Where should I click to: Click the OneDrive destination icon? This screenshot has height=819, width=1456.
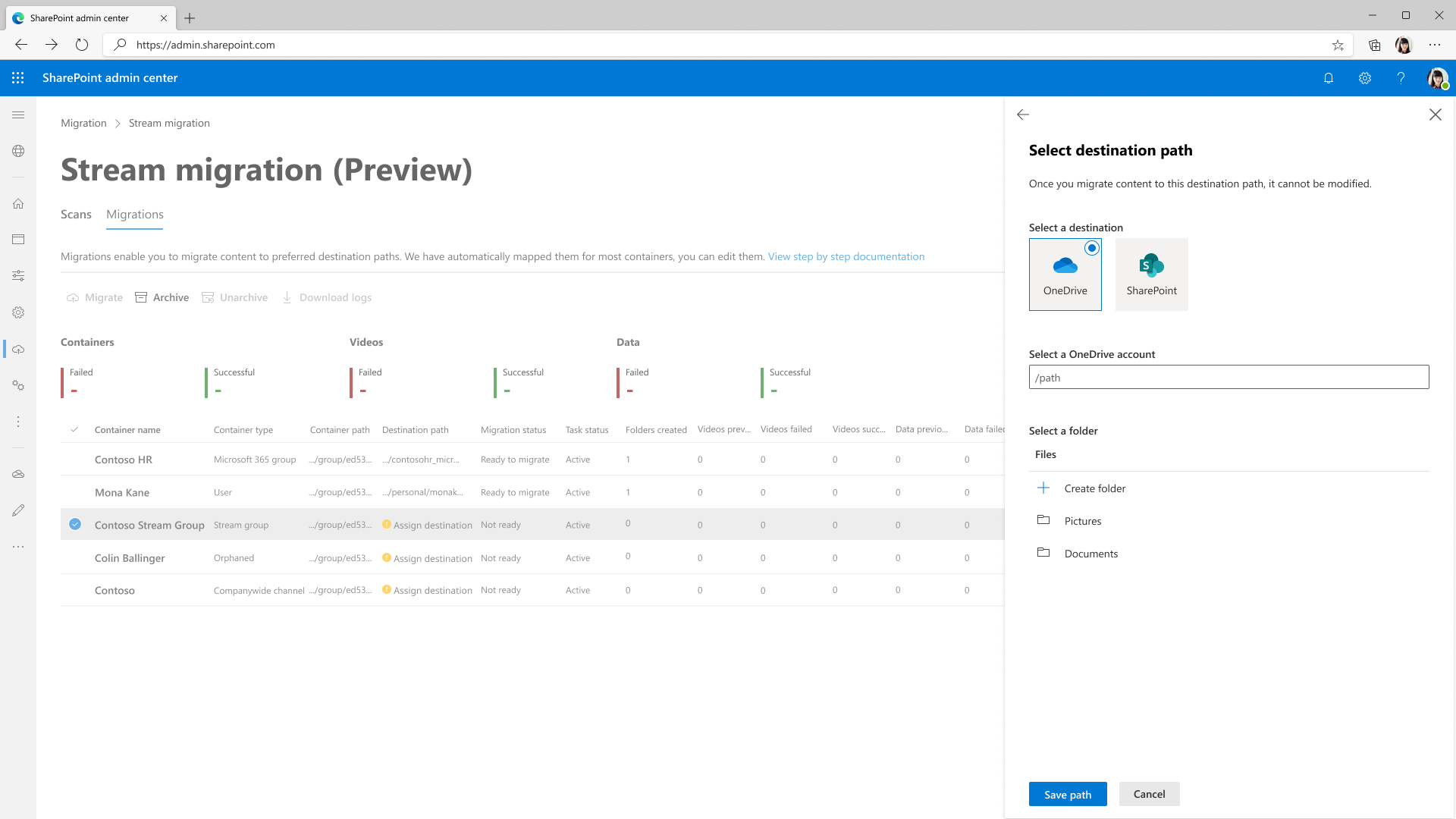pos(1064,273)
